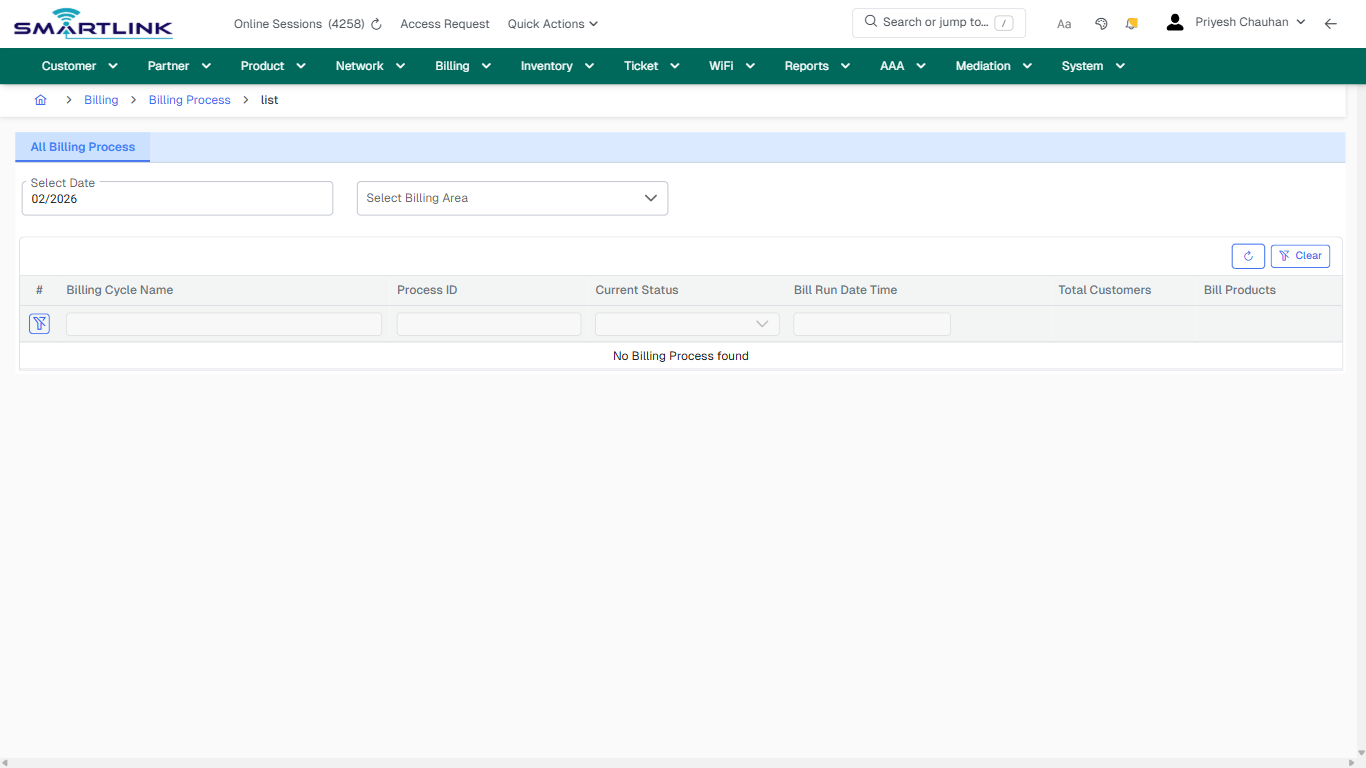Refresh Online Sessions with the circular arrow icon
Image resolution: width=1366 pixels, height=768 pixels.
[375, 23]
